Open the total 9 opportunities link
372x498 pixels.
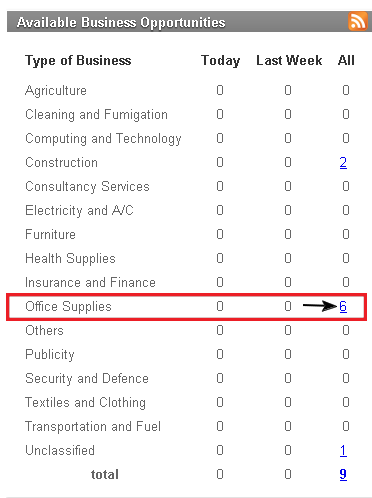click(x=343, y=474)
